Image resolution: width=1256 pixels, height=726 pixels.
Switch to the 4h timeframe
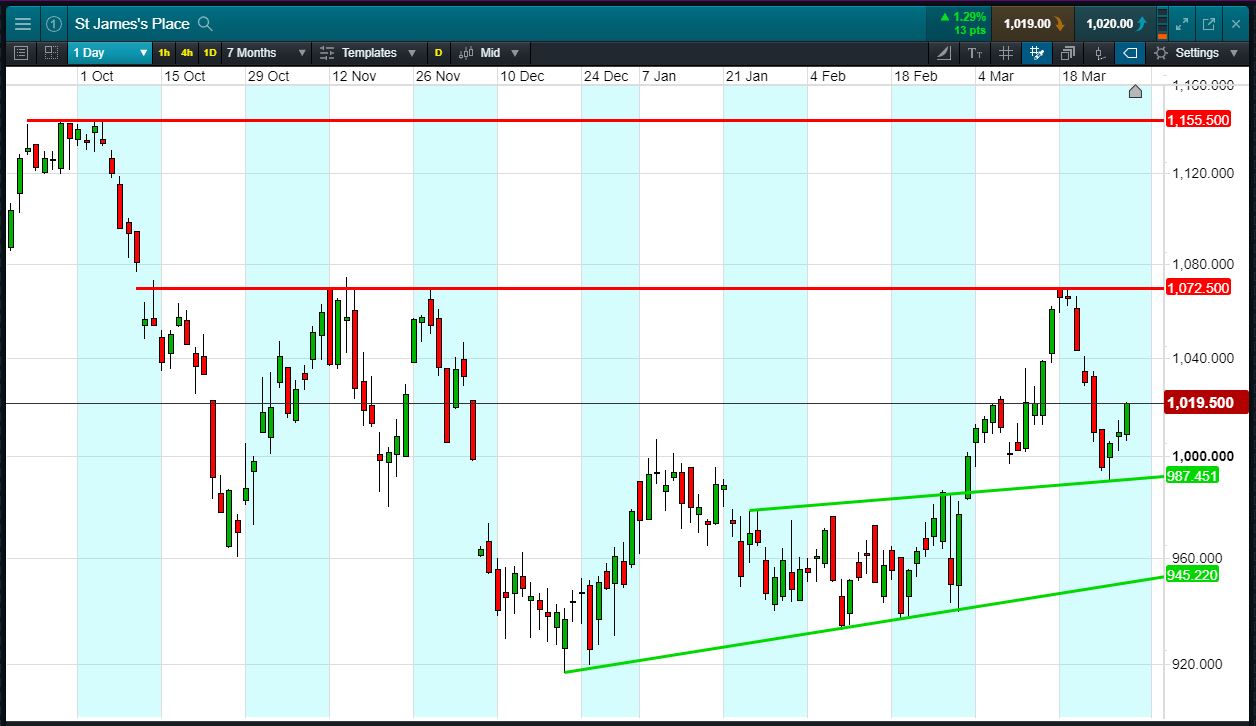pos(187,53)
